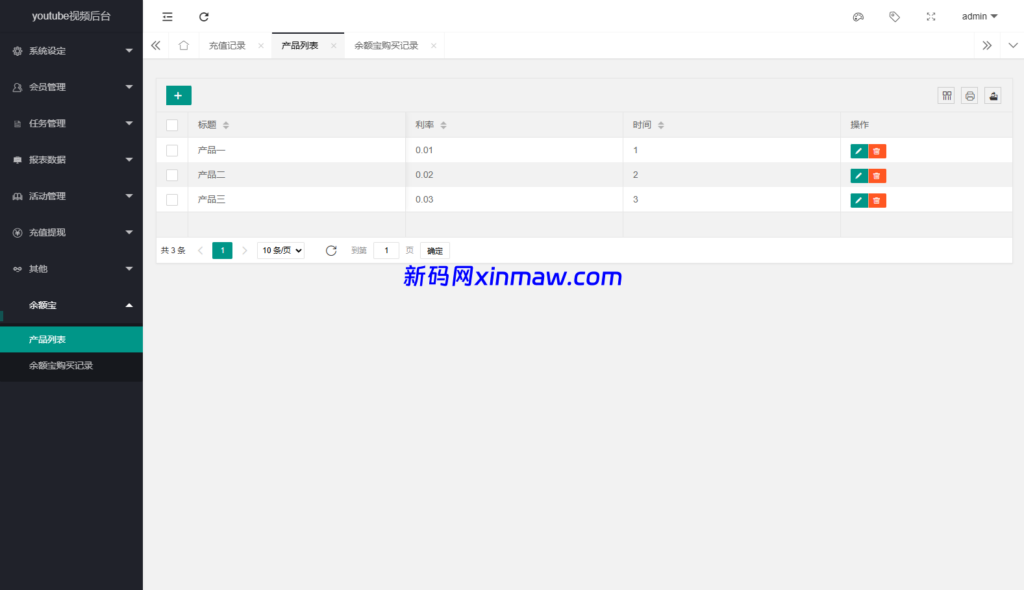
Task: Click the tag note icon in header
Action: pos(894,16)
